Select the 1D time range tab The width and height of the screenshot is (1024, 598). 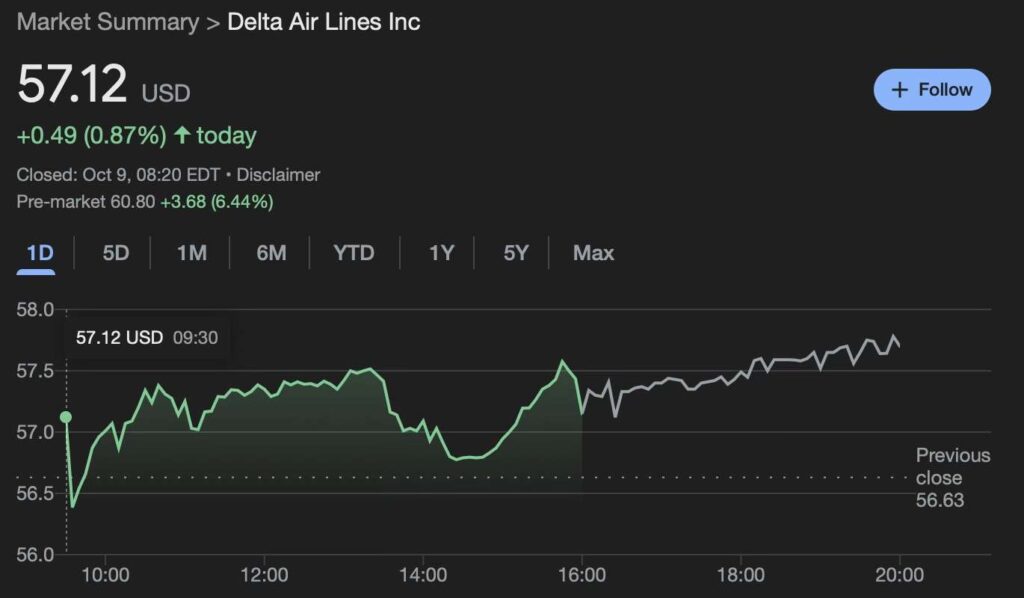click(40, 253)
